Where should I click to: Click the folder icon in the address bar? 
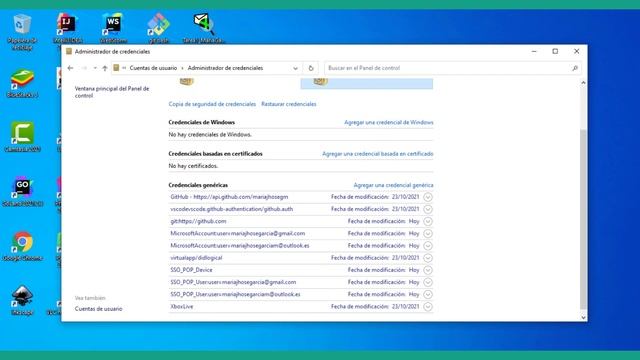(x=116, y=68)
